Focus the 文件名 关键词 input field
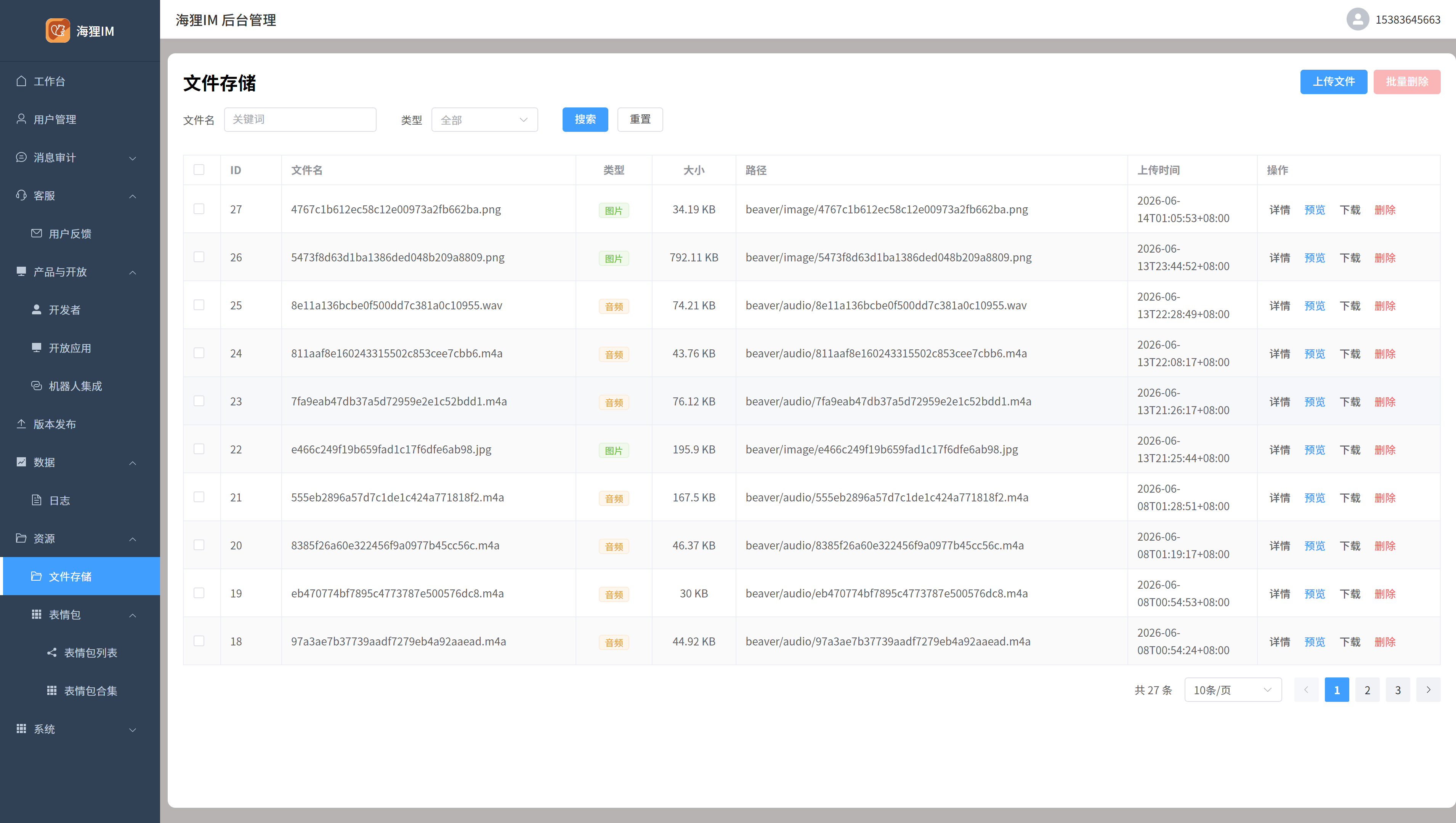 point(300,119)
